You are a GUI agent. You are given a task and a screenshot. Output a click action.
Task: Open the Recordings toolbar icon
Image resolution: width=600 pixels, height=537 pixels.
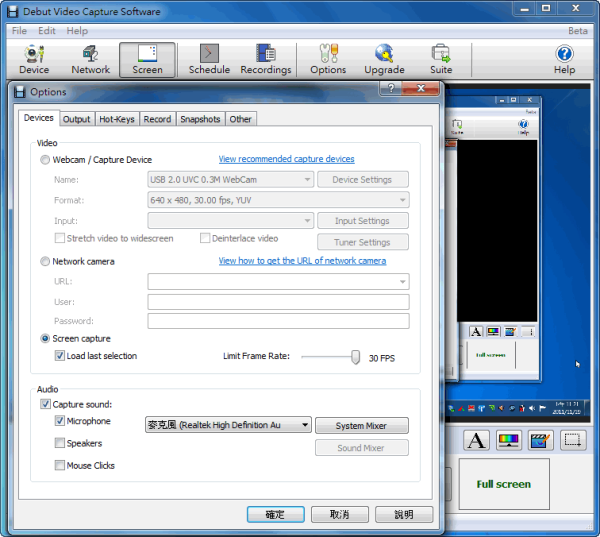(266, 60)
